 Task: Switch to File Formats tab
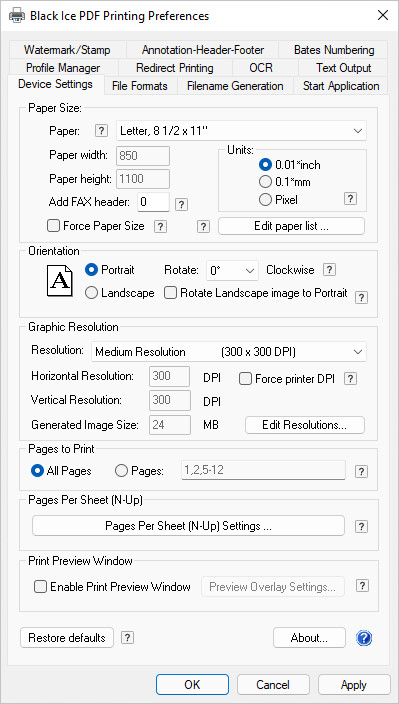click(140, 86)
